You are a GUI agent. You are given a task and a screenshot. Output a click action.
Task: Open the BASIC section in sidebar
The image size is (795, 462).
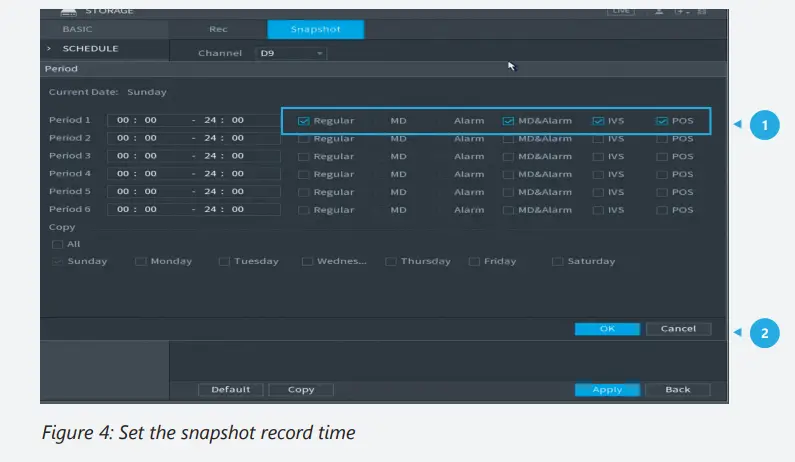78,29
